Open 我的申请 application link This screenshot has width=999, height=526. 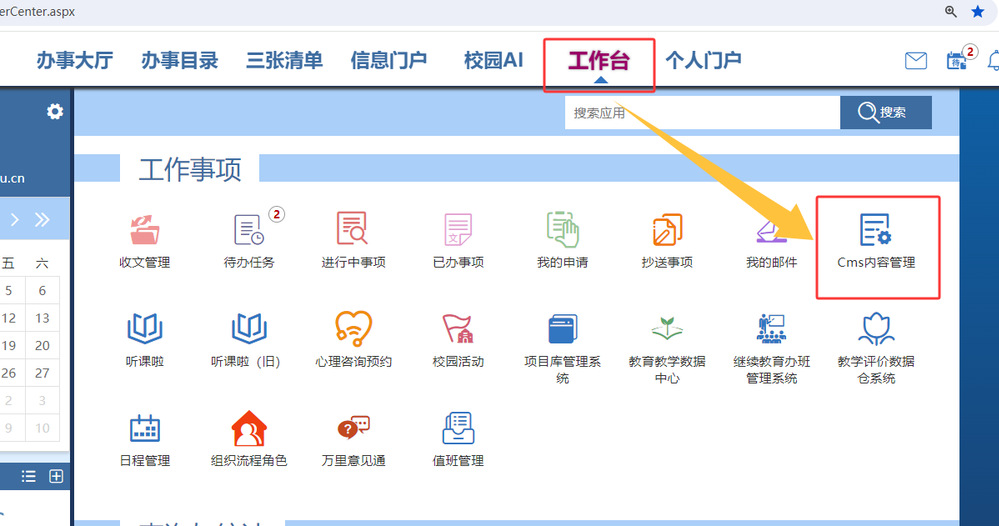tap(562, 240)
